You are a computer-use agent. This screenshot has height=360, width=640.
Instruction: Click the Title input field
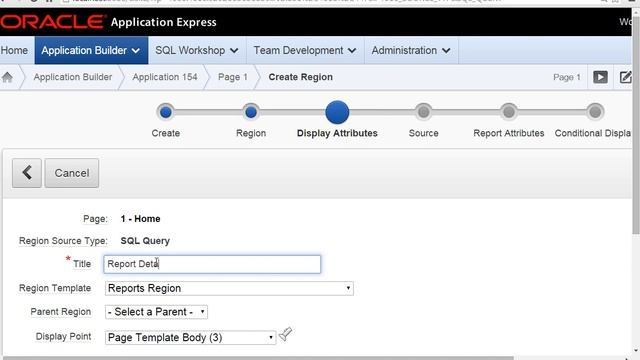(x=212, y=264)
